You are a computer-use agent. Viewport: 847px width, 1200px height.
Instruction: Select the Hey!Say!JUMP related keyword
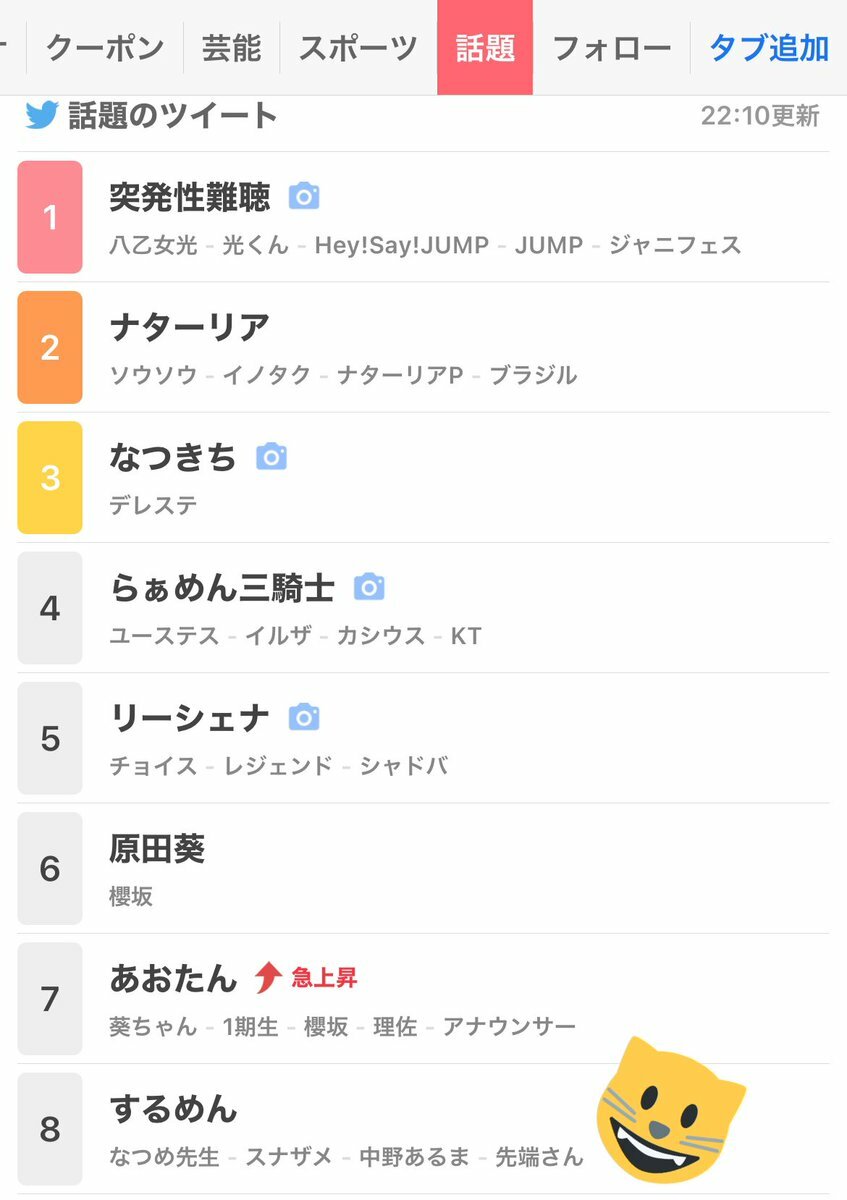click(x=399, y=245)
